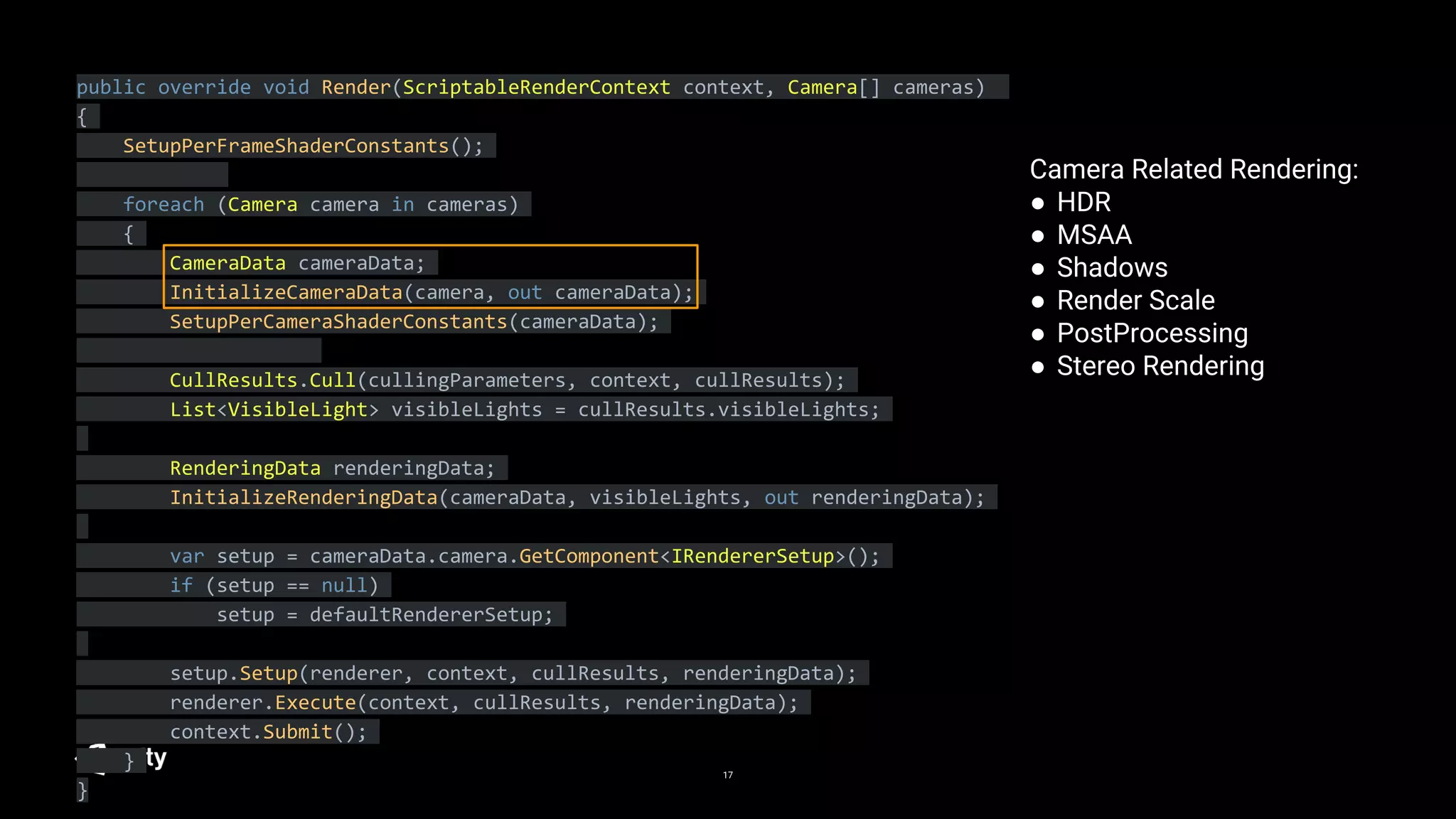This screenshot has width=1456, height=819.
Task: Click the List<VisibleLight> visibleLights line
Action: click(x=525, y=409)
